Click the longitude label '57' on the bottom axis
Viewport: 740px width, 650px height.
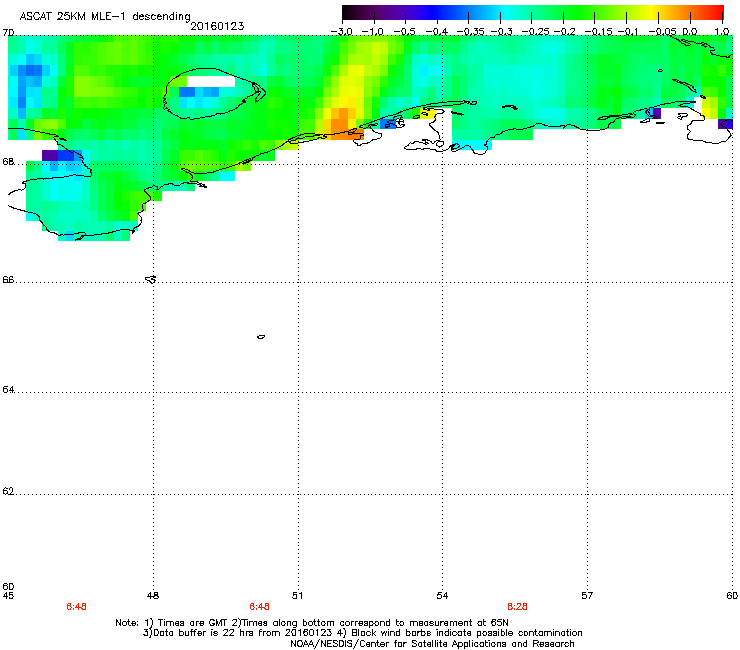587,596
